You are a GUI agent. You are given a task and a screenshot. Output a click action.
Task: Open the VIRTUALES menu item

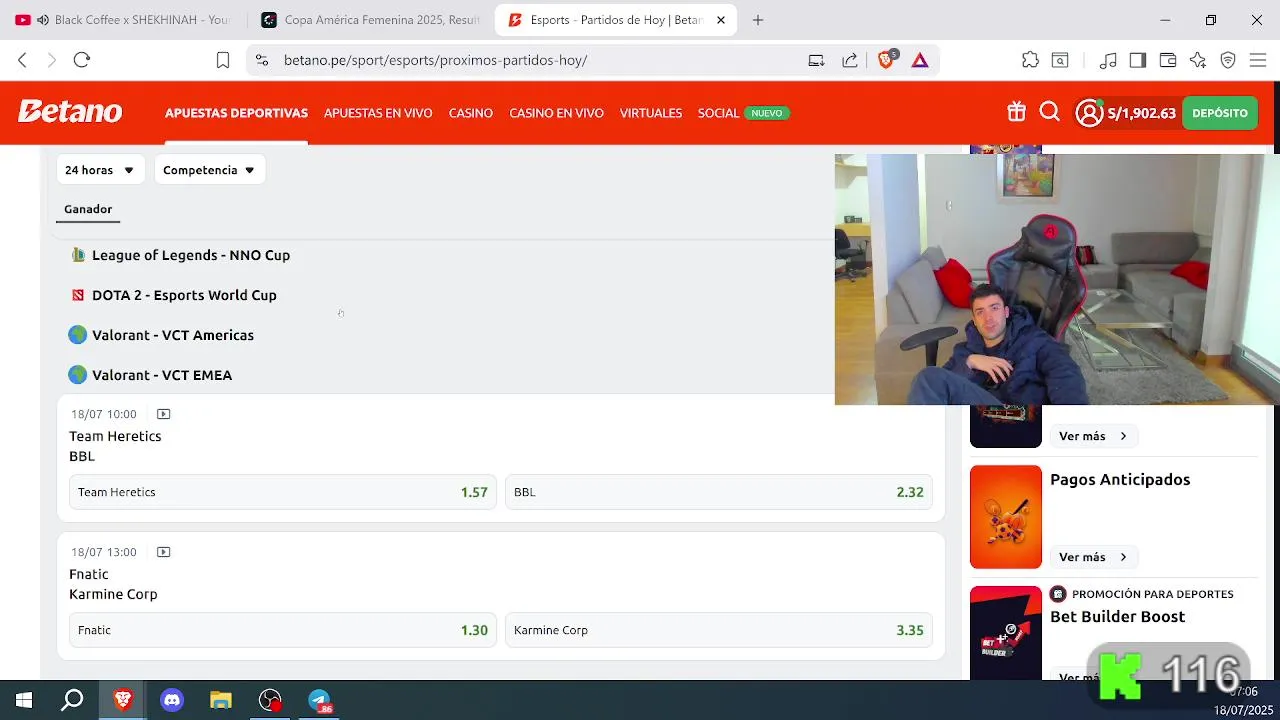point(651,113)
